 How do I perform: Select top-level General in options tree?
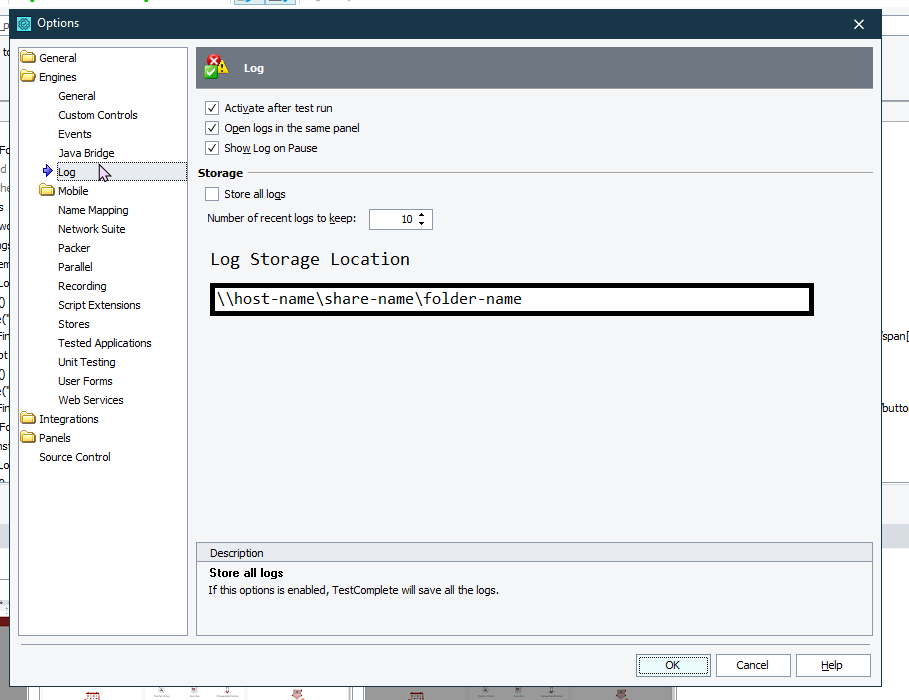click(57, 58)
